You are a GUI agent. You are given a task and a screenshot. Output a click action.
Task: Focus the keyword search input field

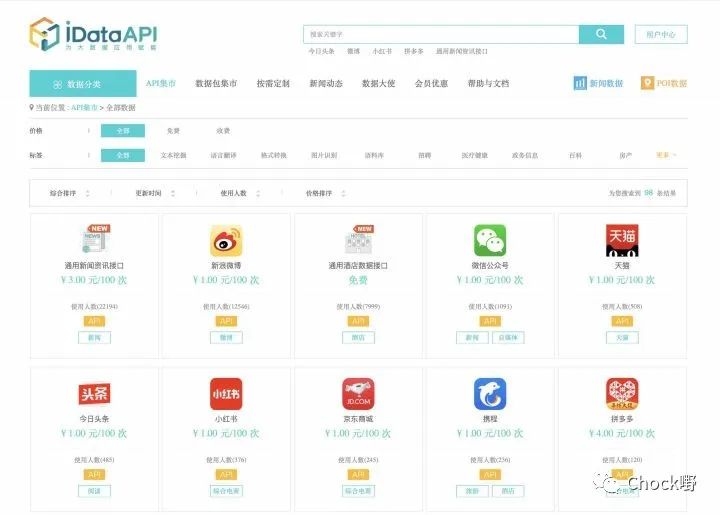point(441,34)
